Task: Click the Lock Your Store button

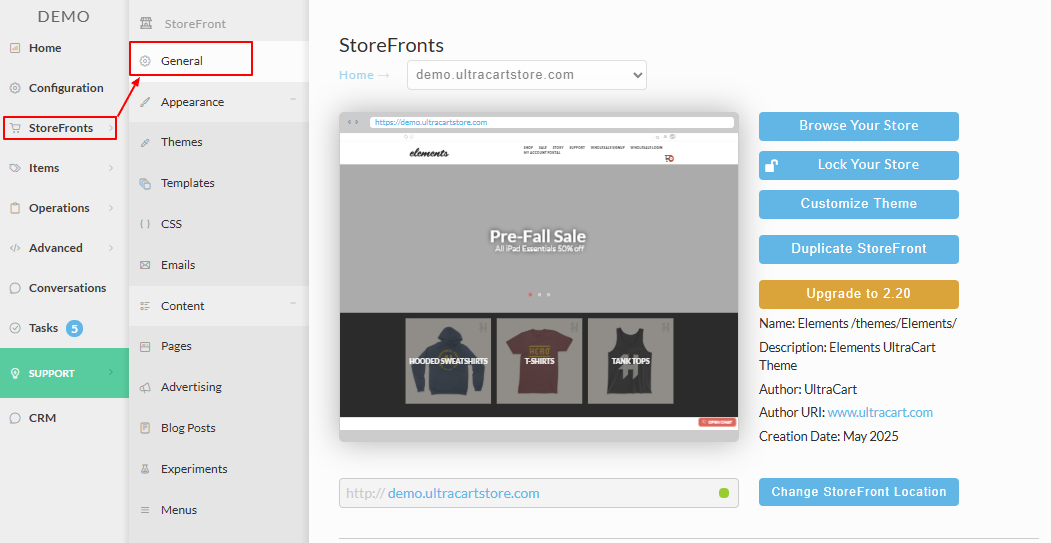Action: (859, 165)
